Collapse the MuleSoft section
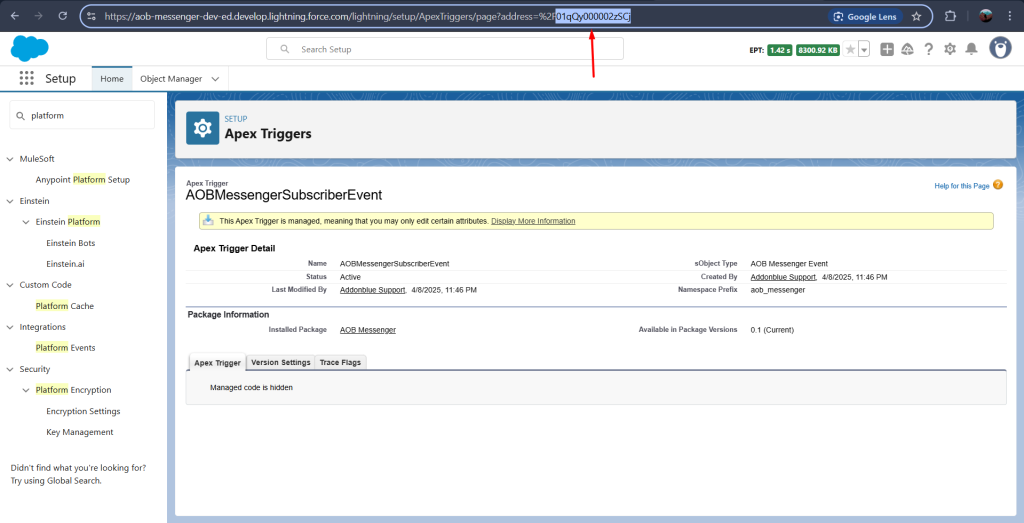Viewport: 1024px width, 523px height. 10,159
